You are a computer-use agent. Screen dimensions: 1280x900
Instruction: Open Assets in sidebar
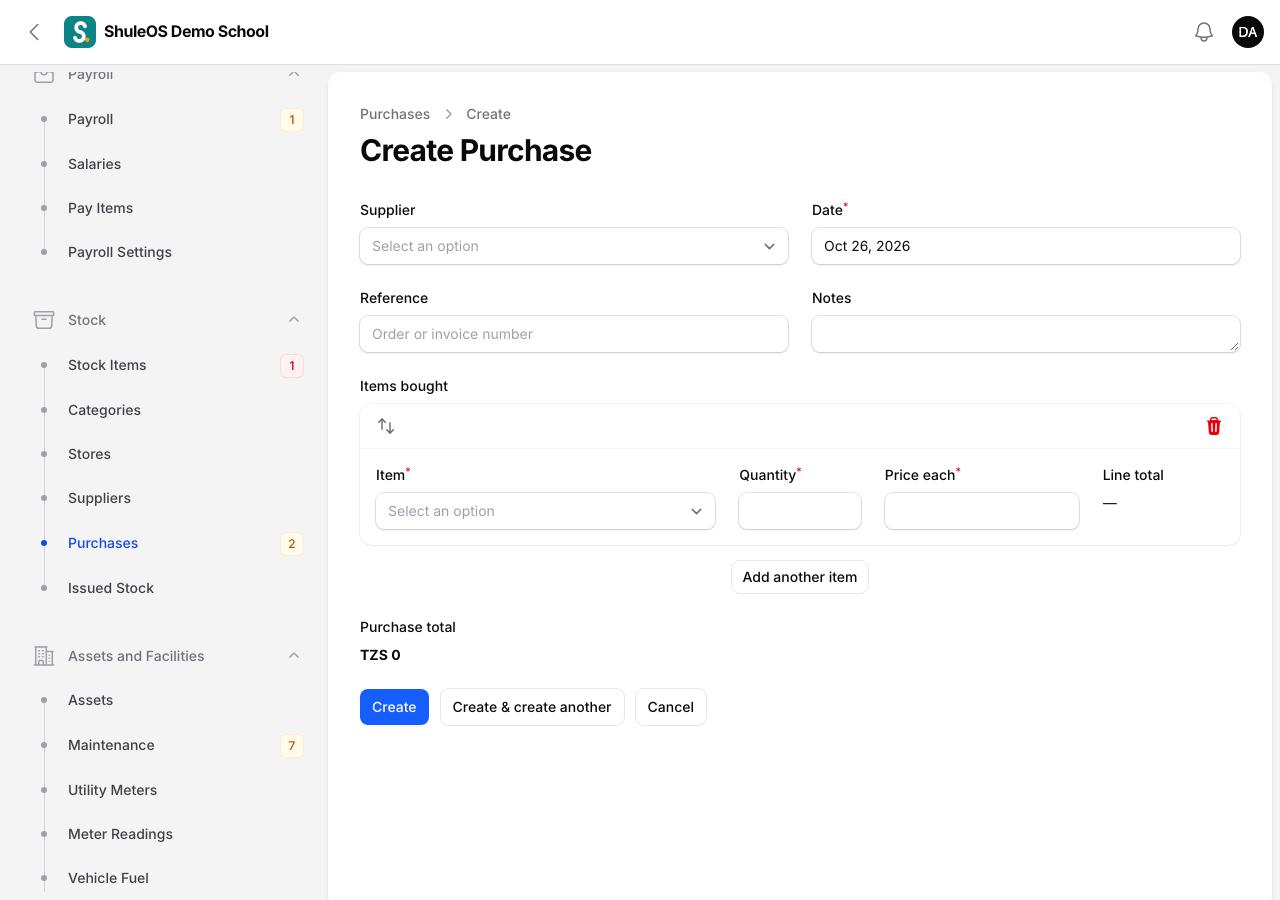[90, 700]
